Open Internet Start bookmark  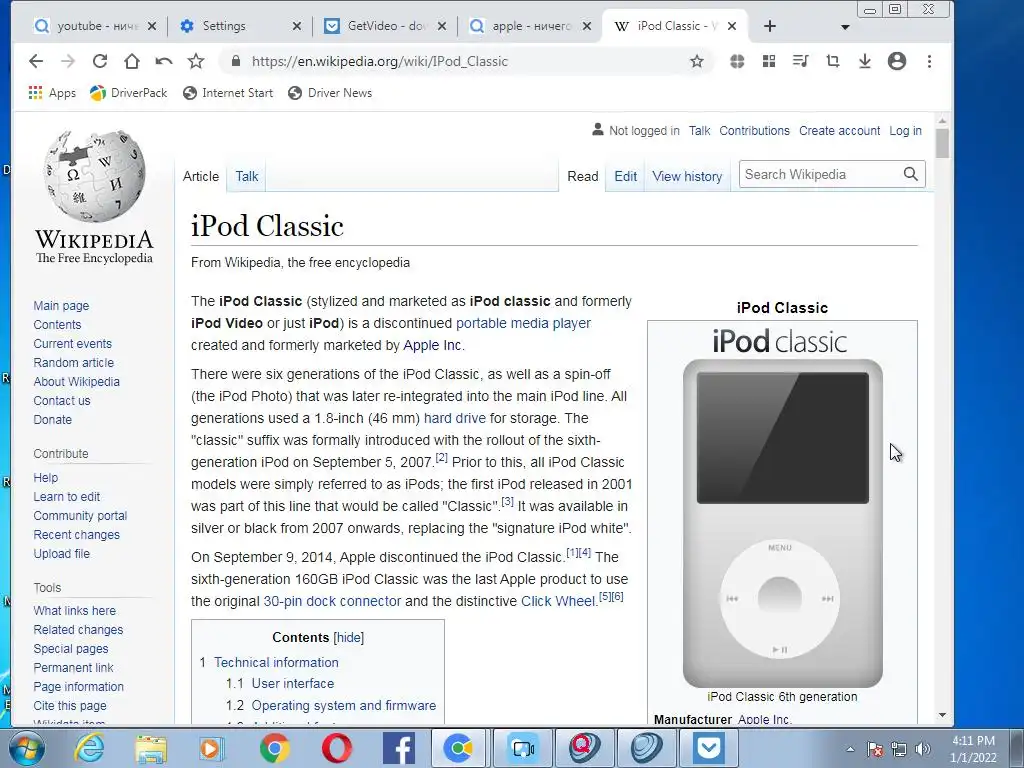(x=228, y=93)
